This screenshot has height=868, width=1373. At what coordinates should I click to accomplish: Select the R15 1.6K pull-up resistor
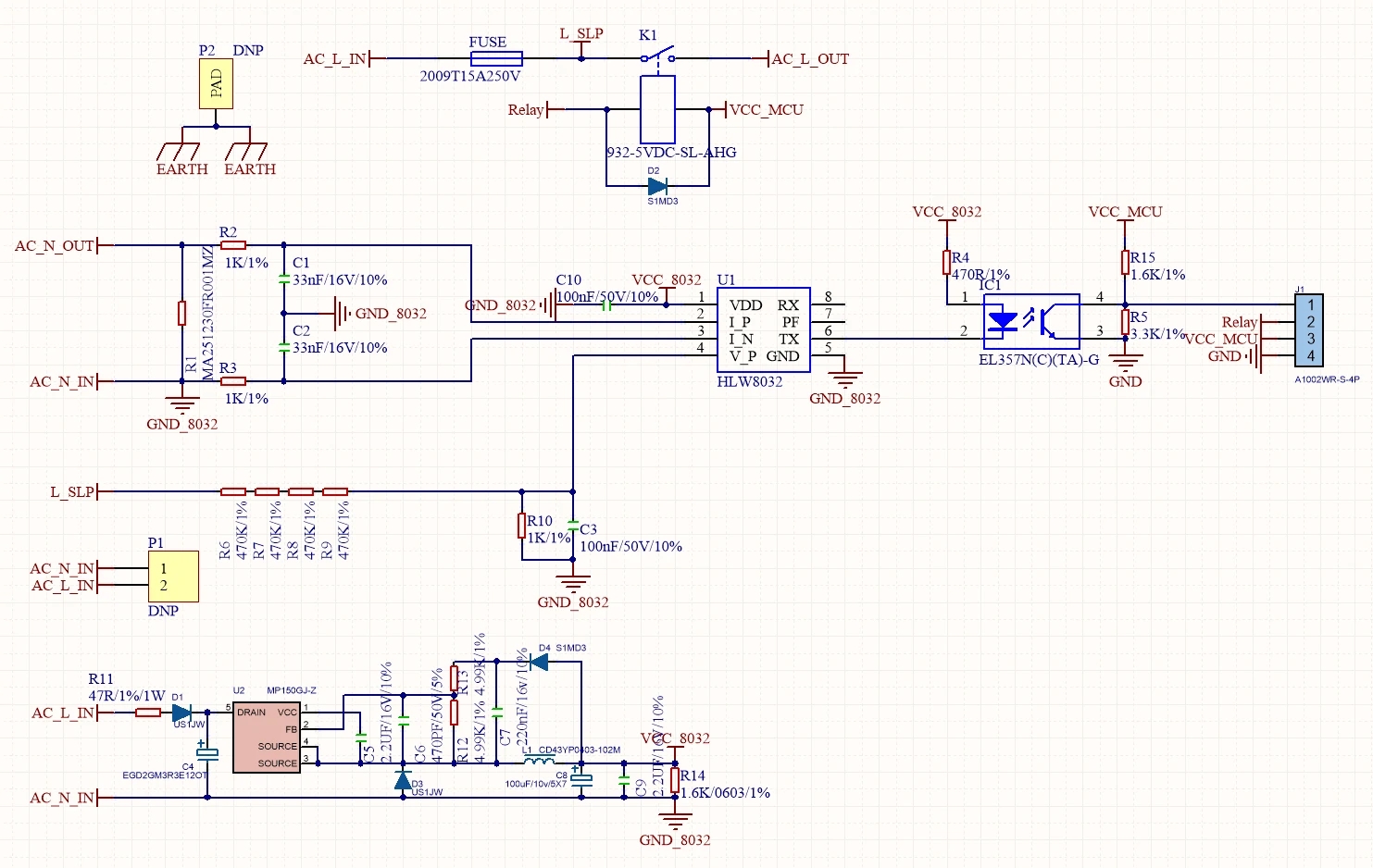pyautogui.click(x=1125, y=263)
